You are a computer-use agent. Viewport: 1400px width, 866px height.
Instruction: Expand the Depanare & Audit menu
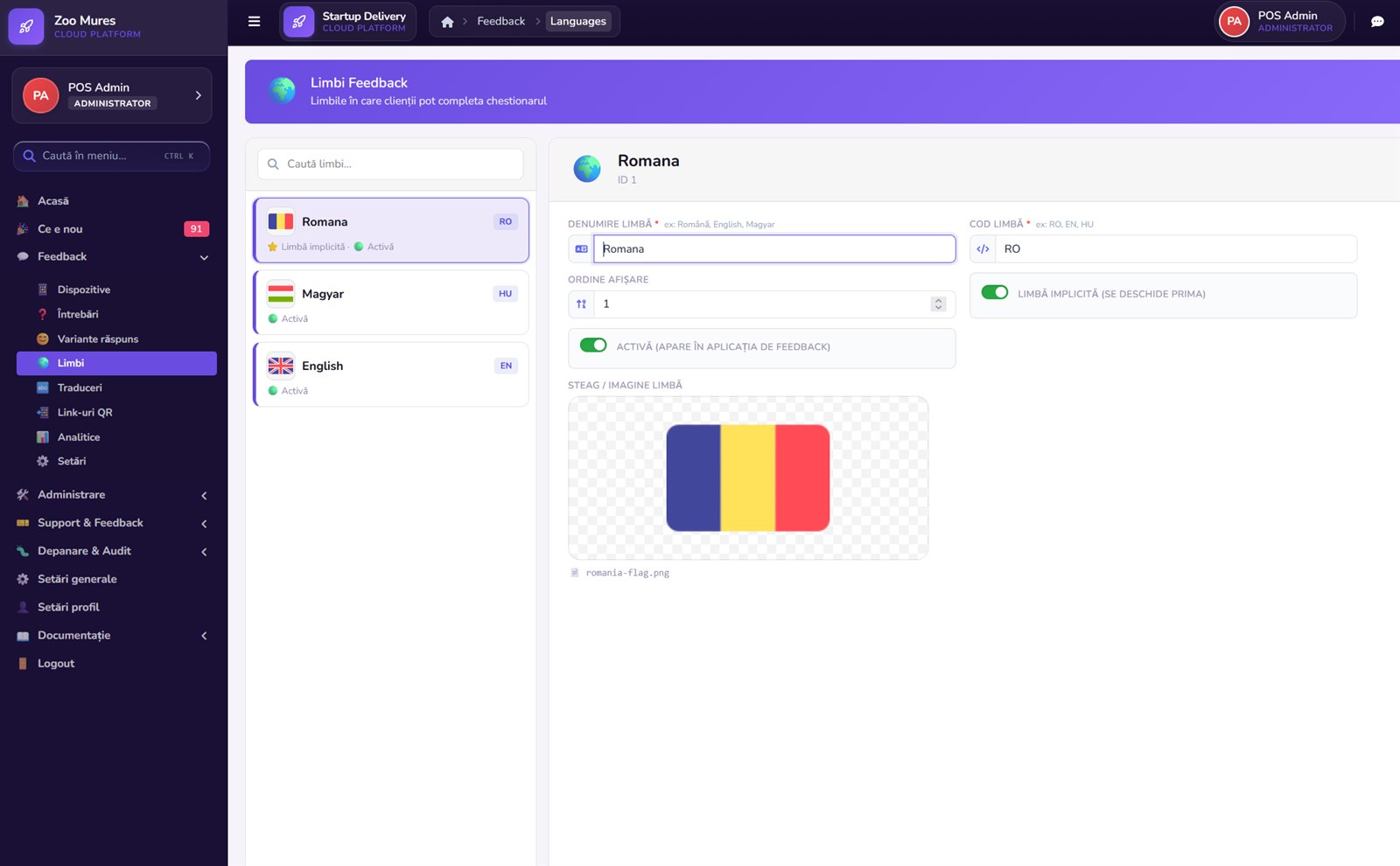204,551
